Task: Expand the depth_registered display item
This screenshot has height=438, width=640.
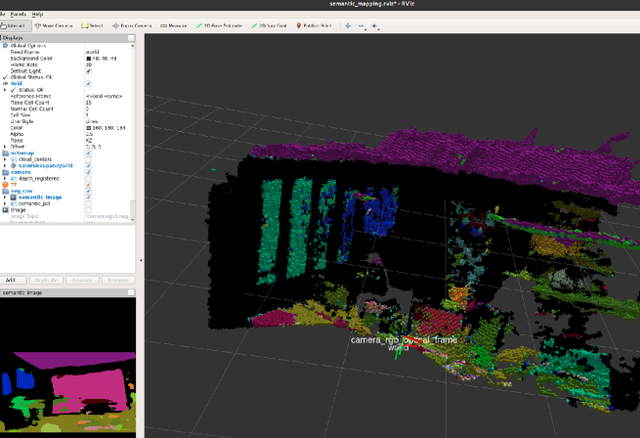Action: tap(7, 177)
